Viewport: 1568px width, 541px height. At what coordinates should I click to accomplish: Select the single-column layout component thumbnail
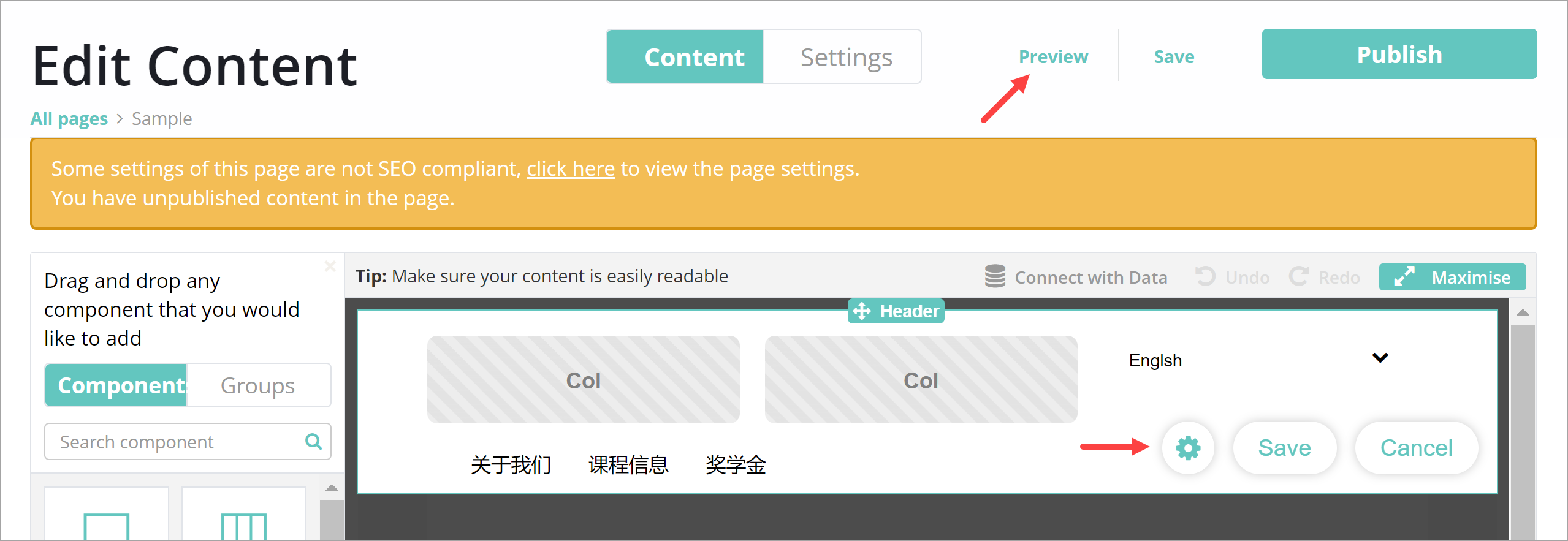[107, 514]
